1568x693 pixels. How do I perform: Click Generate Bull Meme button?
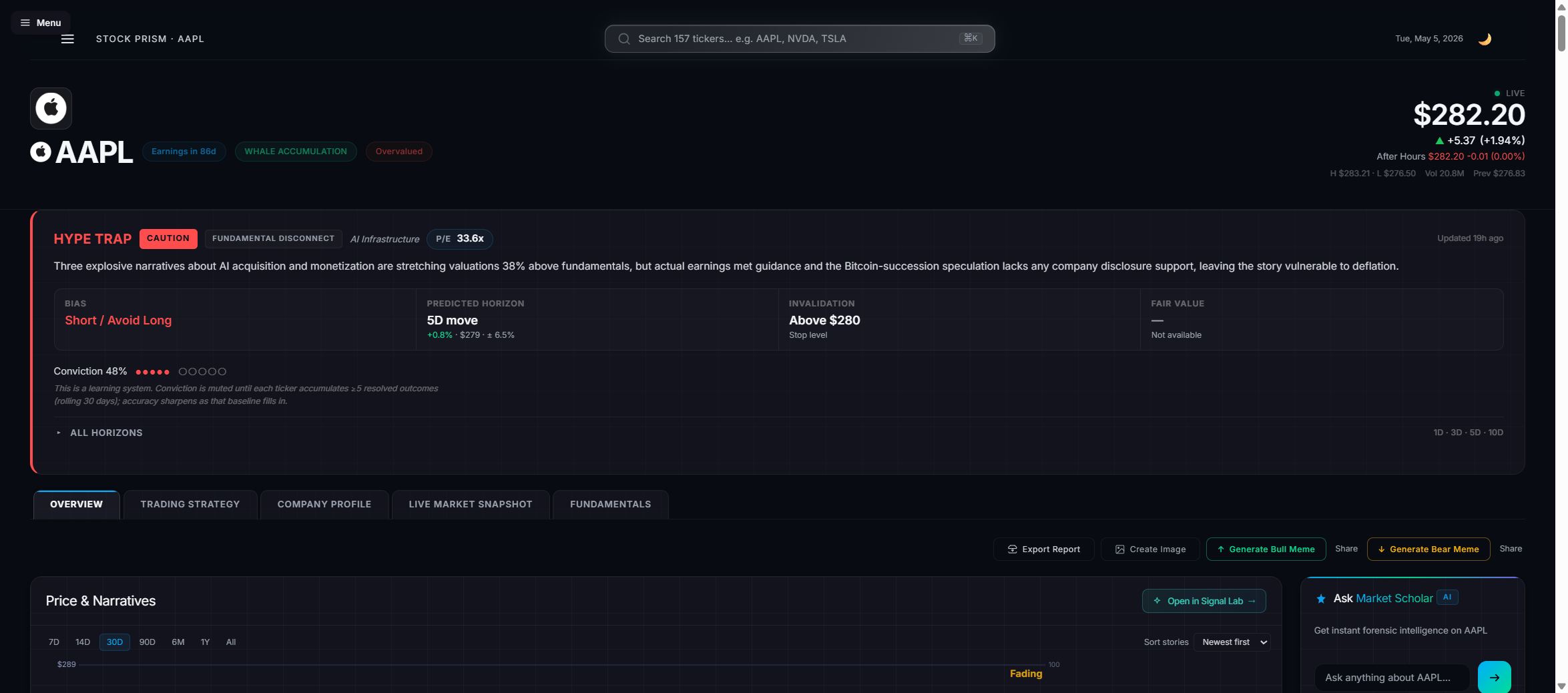[x=1266, y=549]
